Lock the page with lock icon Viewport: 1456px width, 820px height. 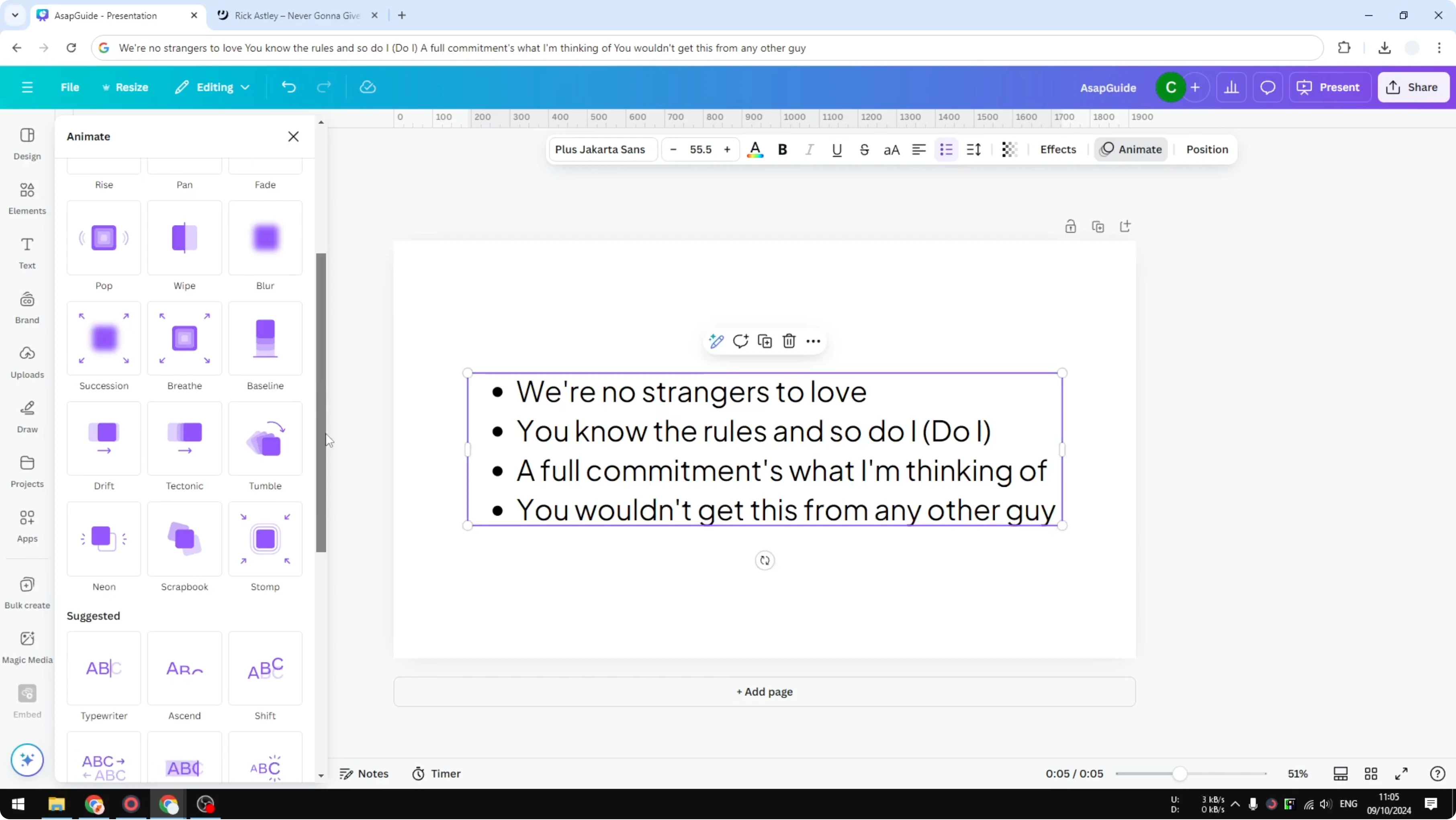point(1071,228)
